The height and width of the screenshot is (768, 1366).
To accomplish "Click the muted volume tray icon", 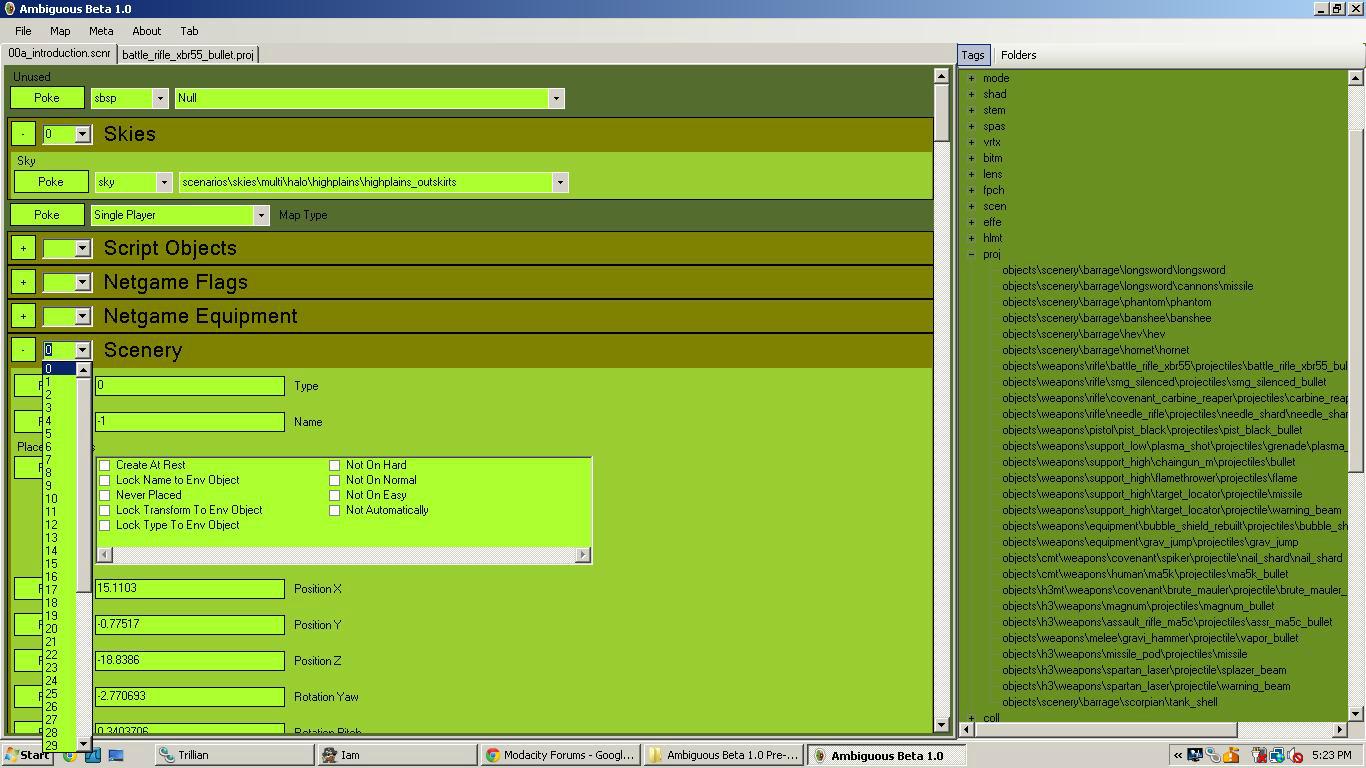I will pos(1297,755).
